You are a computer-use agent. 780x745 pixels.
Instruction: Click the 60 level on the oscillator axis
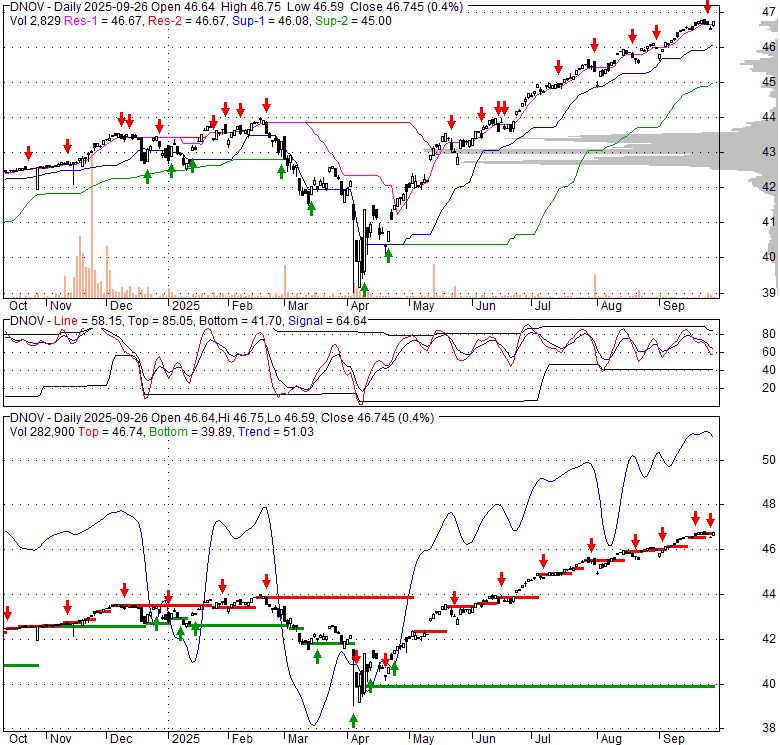[x=769, y=352]
